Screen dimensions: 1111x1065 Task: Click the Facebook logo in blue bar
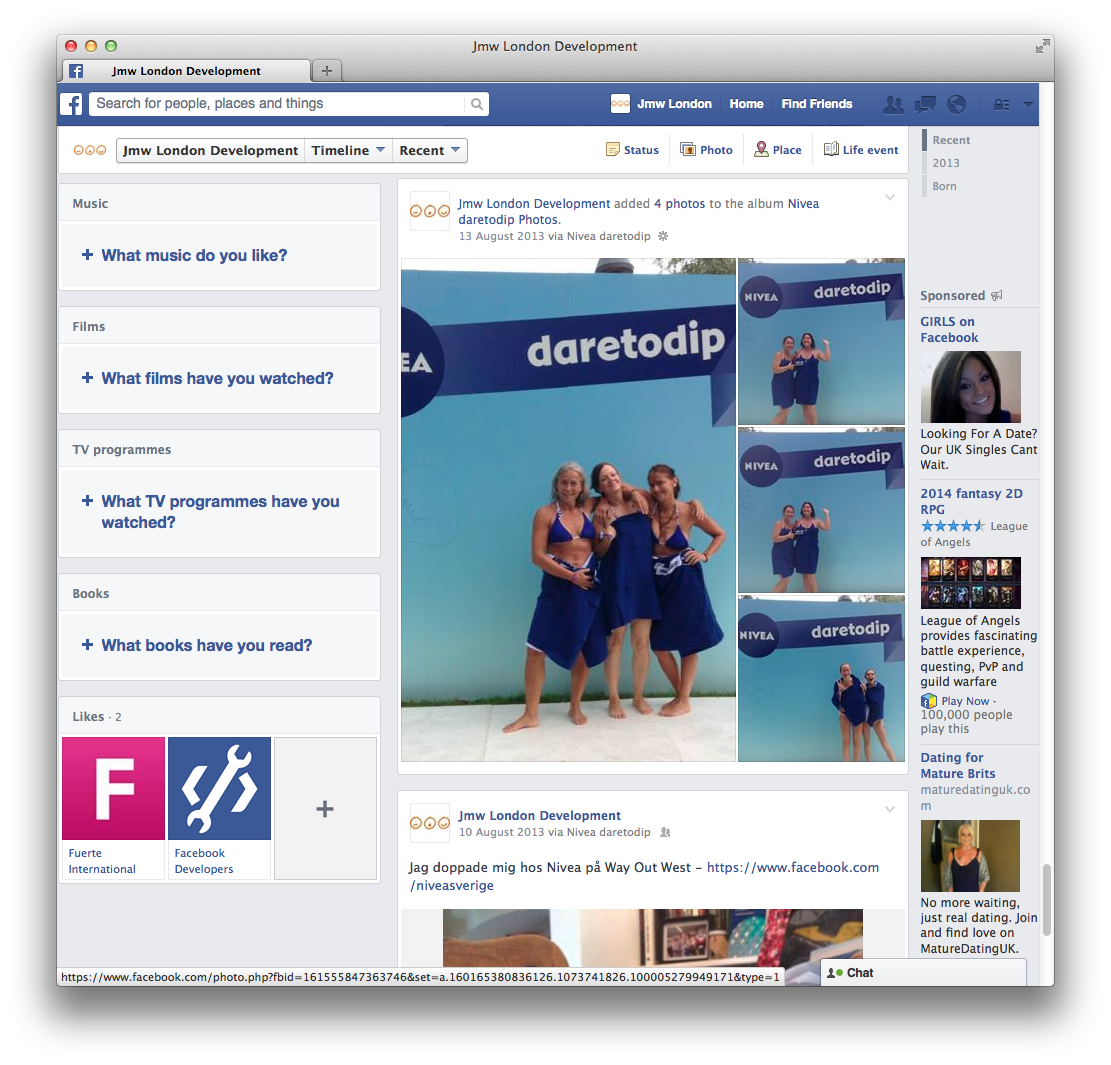coord(72,104)
